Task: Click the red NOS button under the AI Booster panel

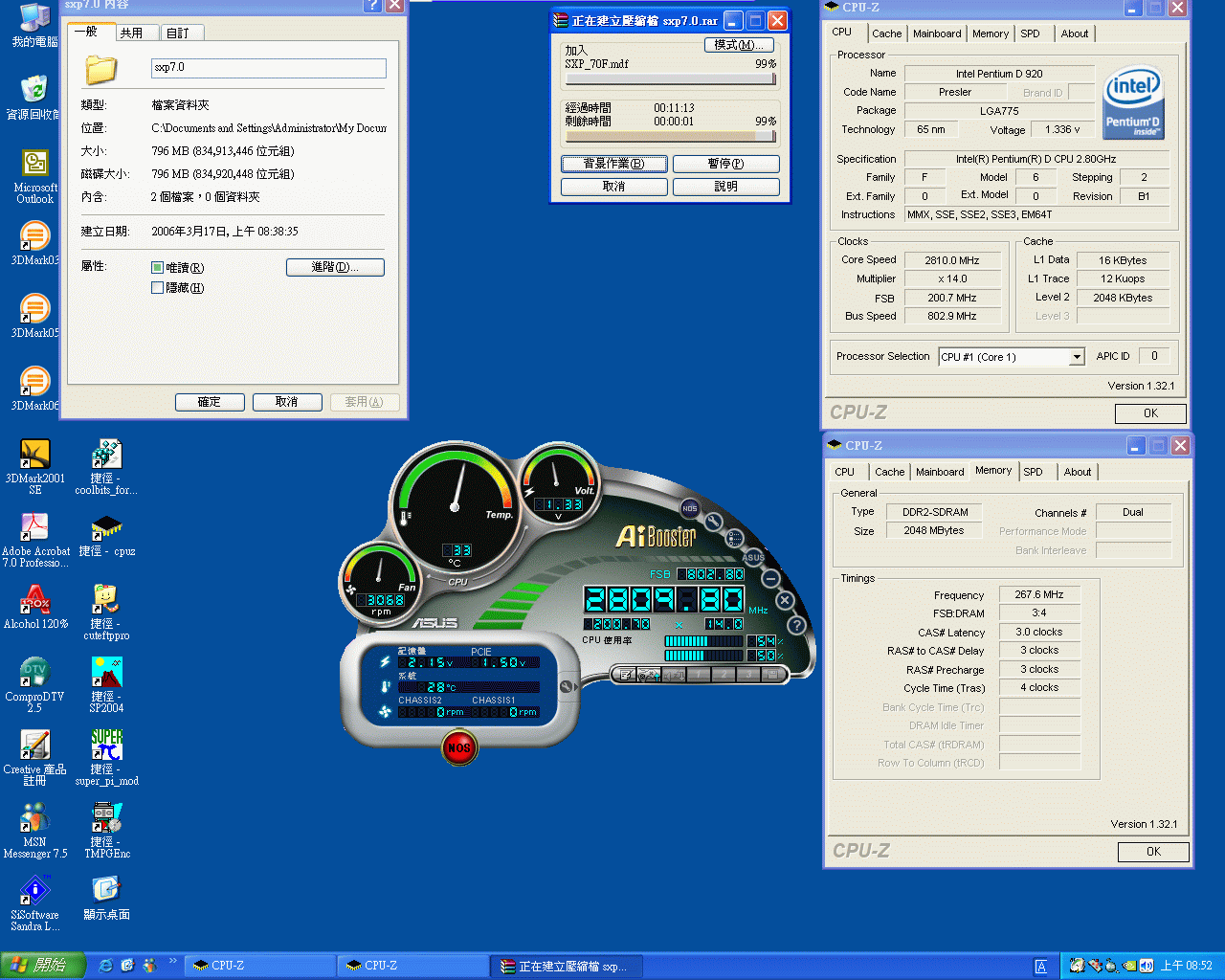Action: click(x=459, y=747)
